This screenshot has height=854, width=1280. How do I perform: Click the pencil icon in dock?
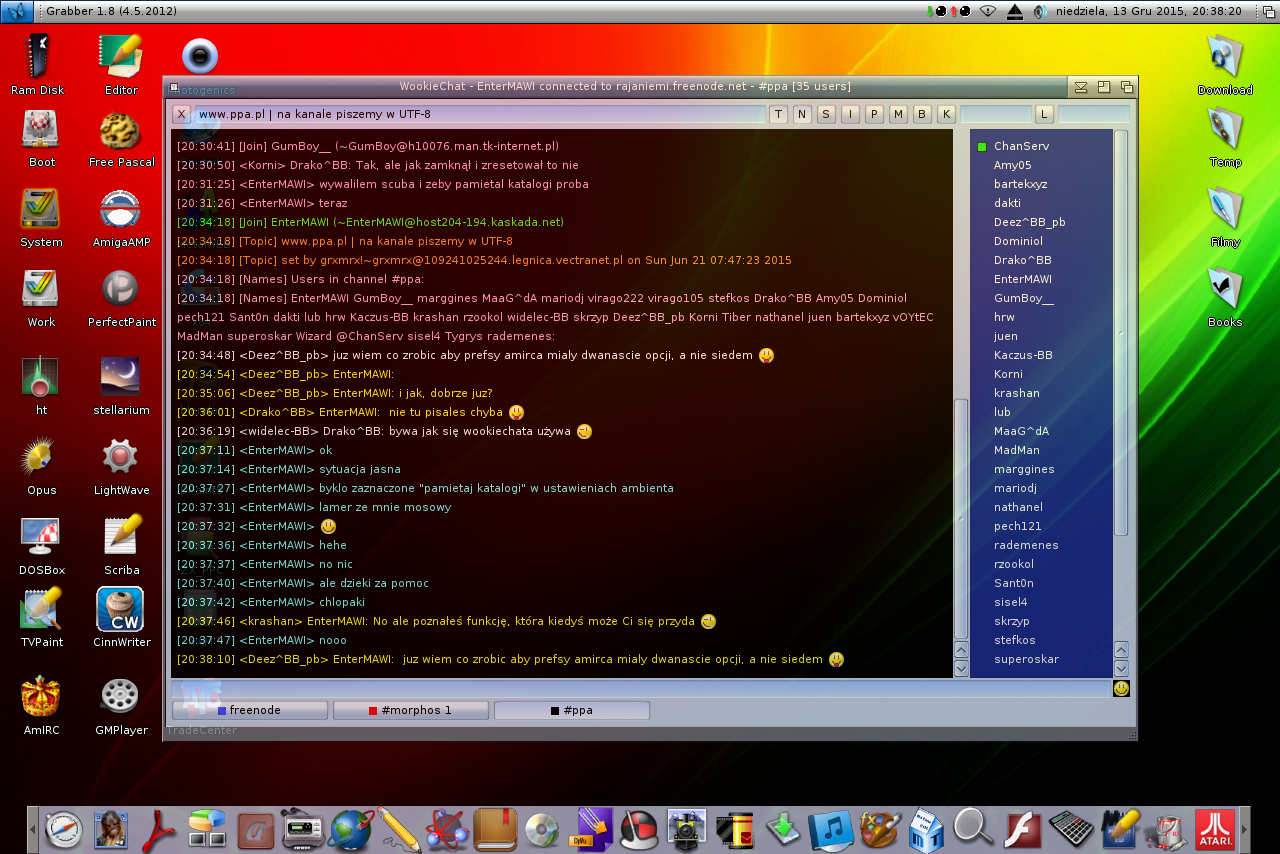398,830
